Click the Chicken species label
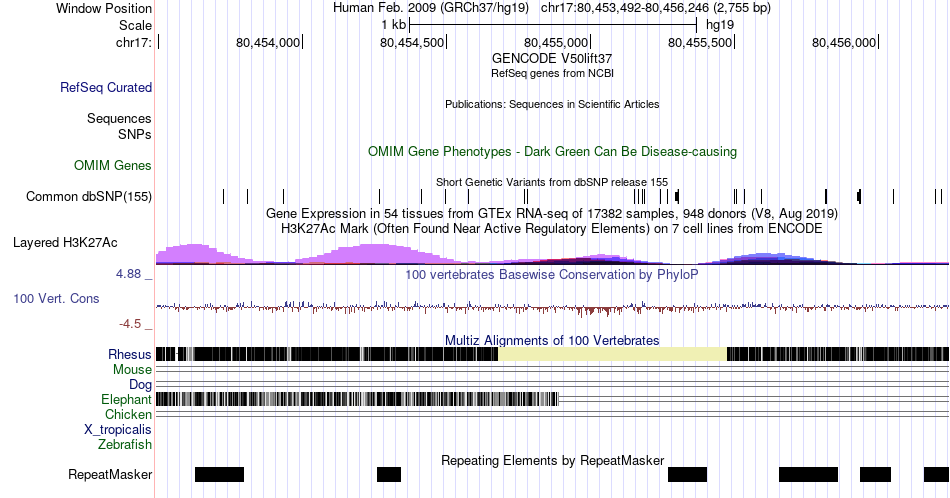Image resolution: width=950 pixels, height=498 pixels. point(128,414)
